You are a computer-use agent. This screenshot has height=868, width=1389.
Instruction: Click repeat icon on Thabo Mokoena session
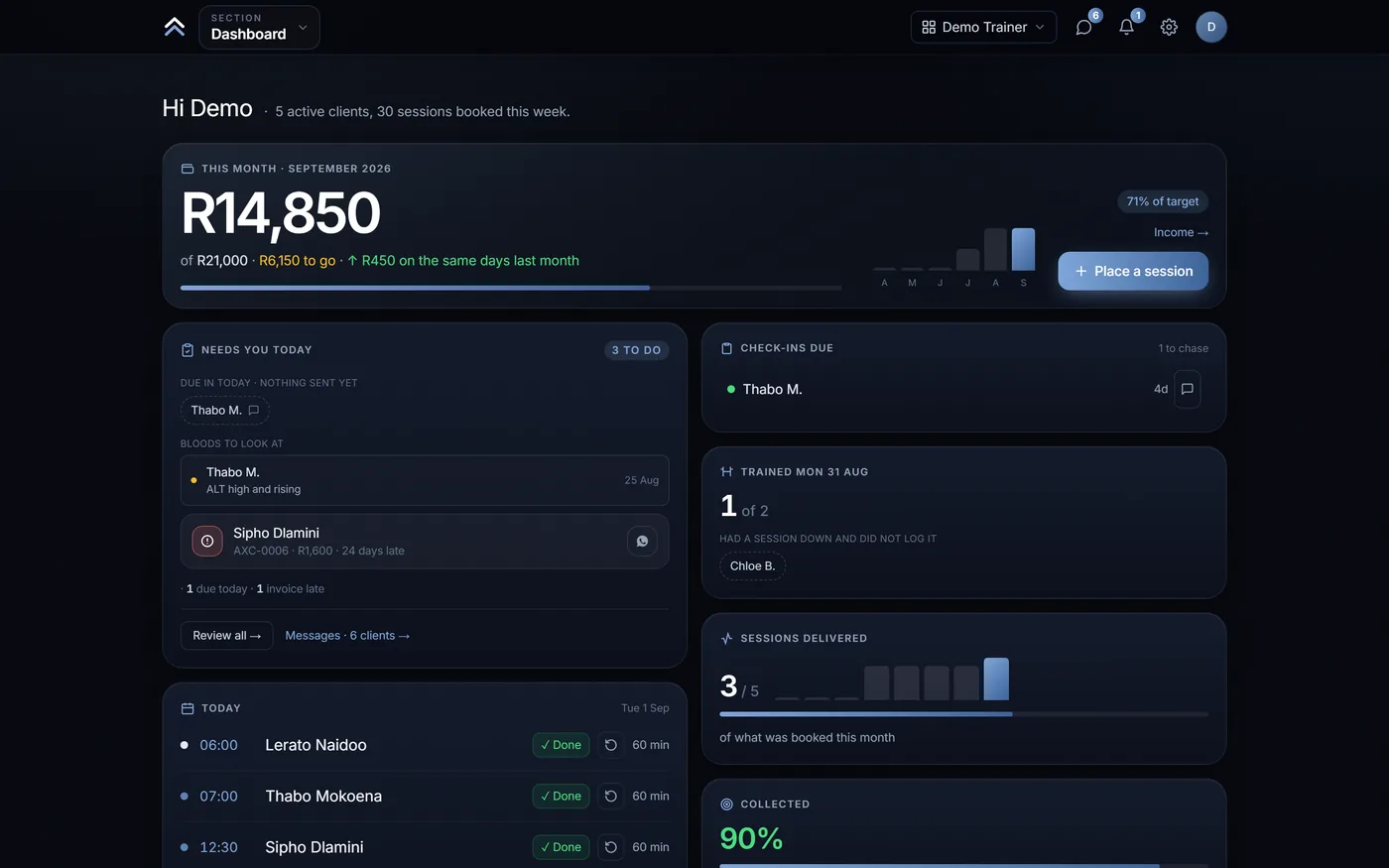click(x=611, y=796)
